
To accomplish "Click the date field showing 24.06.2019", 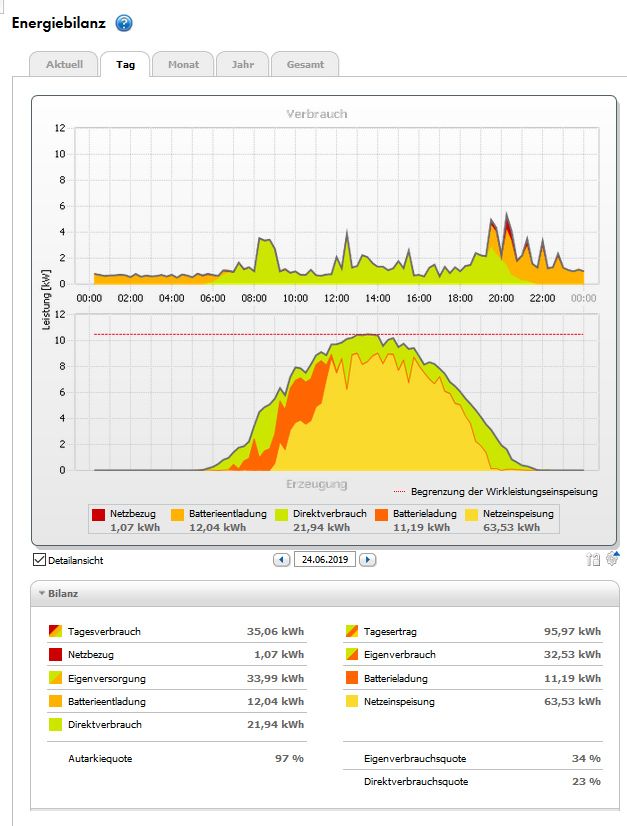I will pyautogui.click(x=324, y=560).
